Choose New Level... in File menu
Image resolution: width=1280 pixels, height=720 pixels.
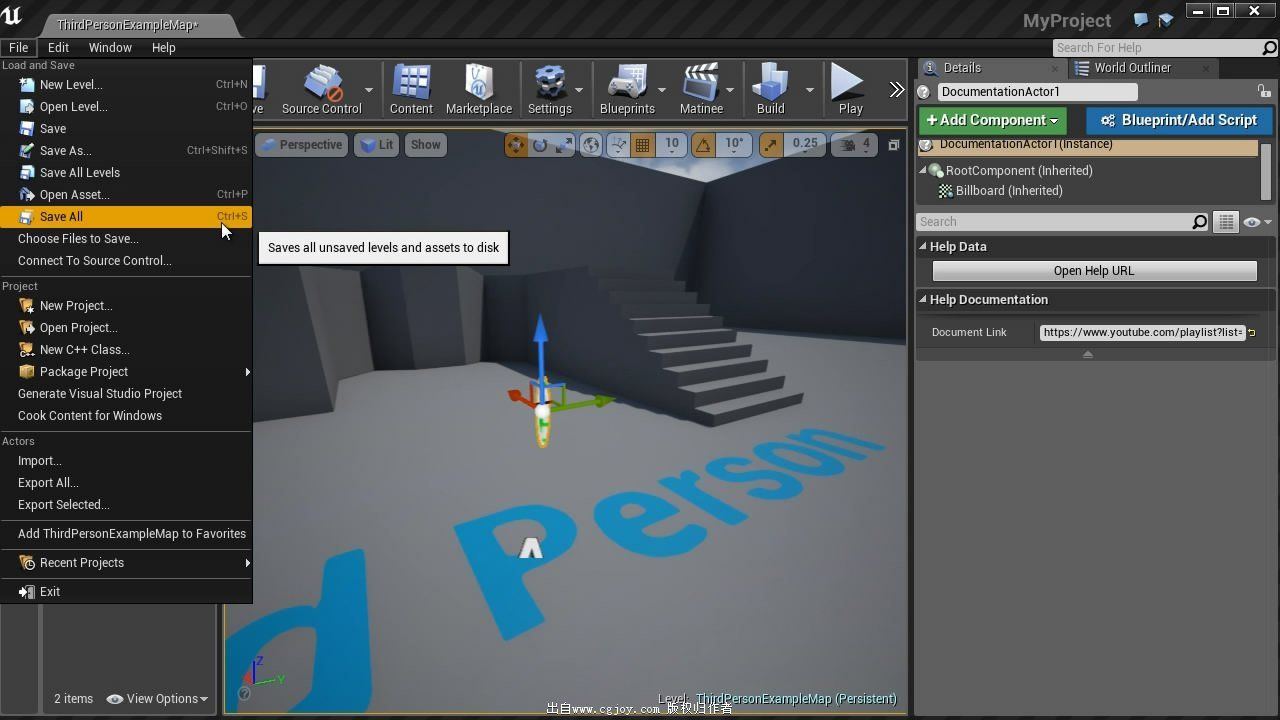click(x=126, y=85)
